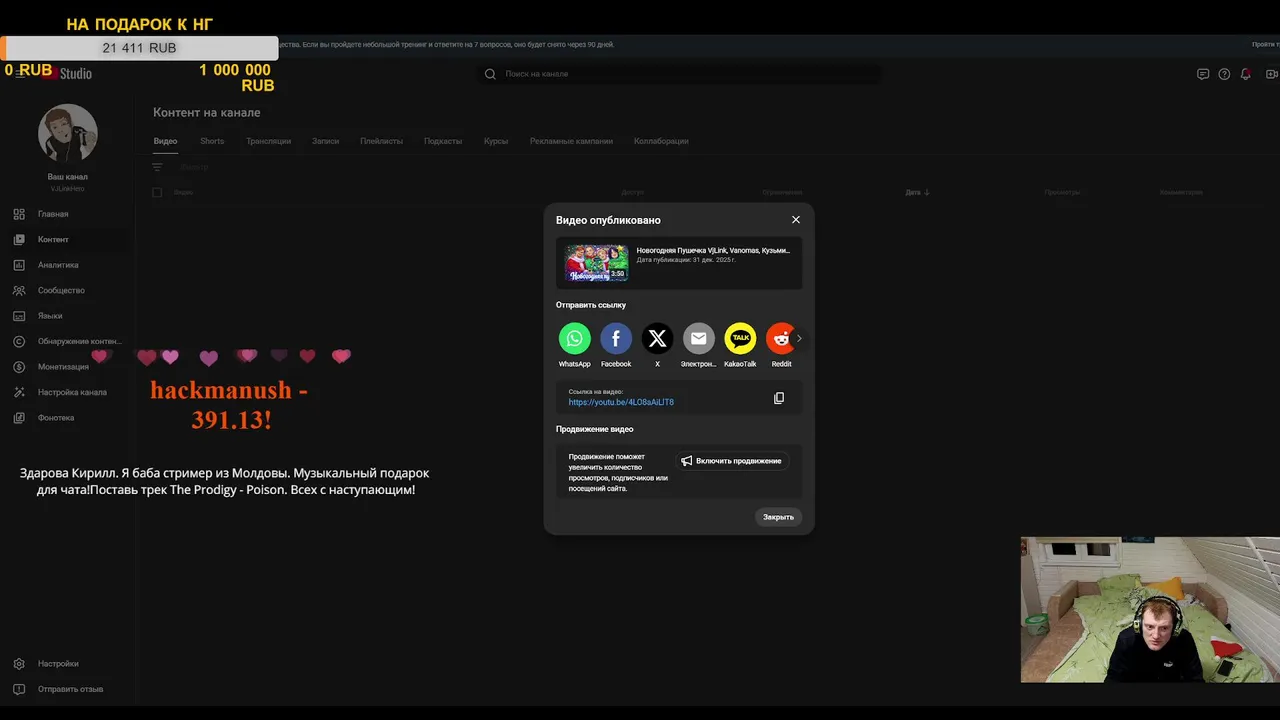Open the 'Фонотека' sidebar section
This screenshot has width=1280, height=720.
(x=56, y=418)
